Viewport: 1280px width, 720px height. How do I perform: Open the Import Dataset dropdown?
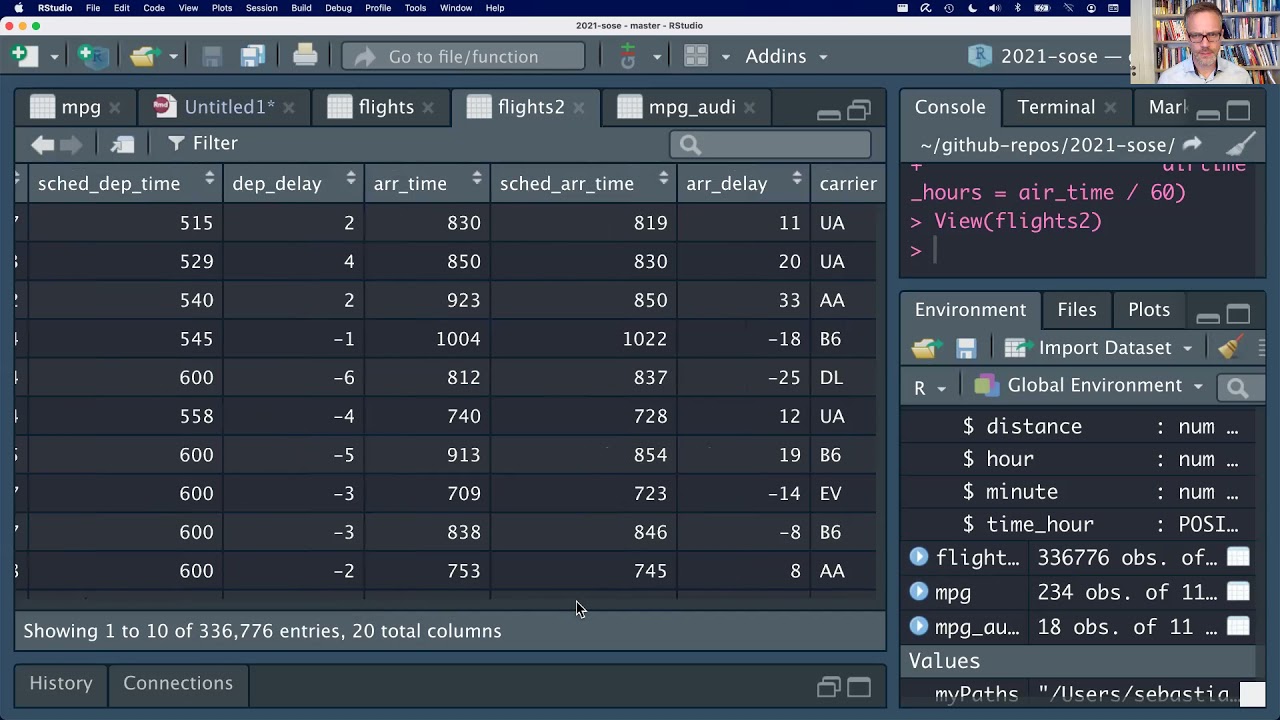(x=1098, y=348)
